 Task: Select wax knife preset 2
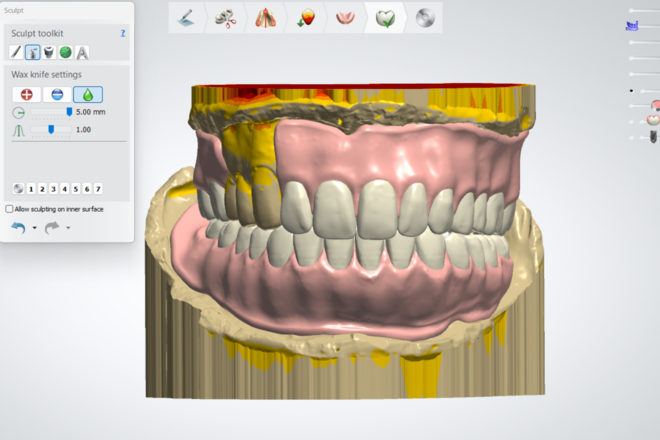tap(42, 189)
